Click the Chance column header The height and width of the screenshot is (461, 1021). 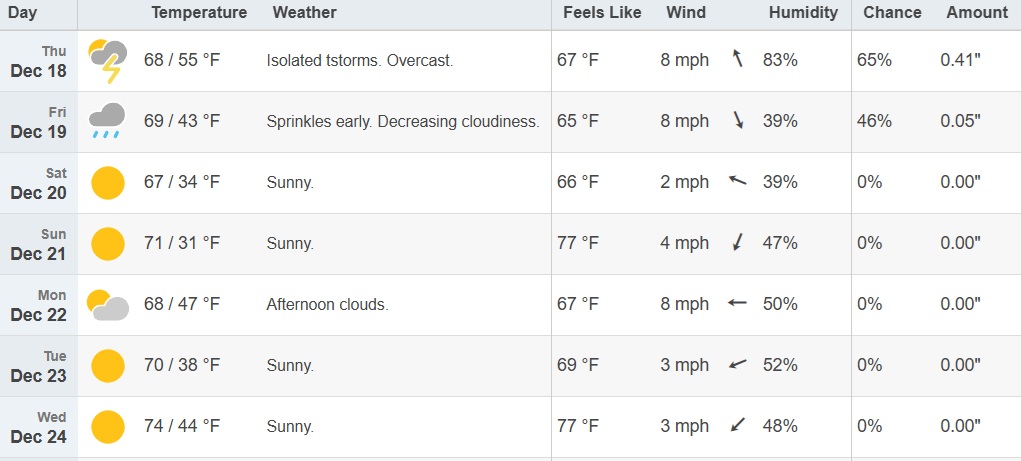click(891, 13)
